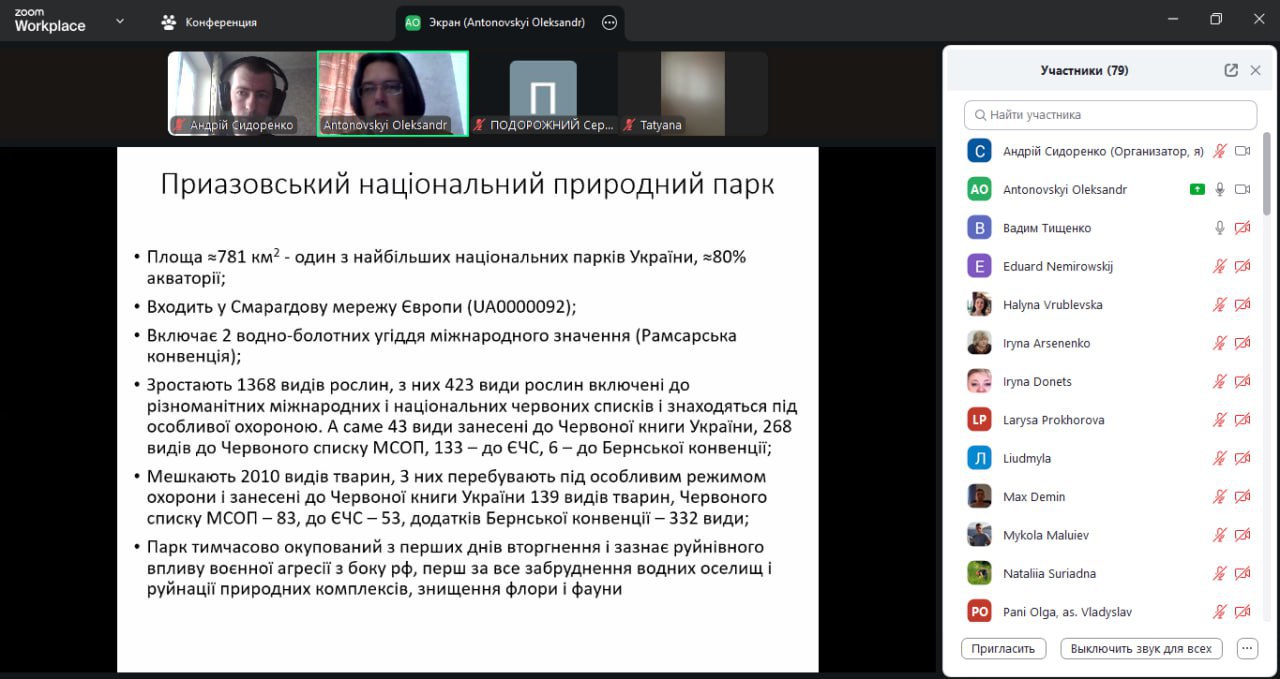Screen dimensions: 1280x679
Task: Click muted mic icon for Андрій Сидоренко
Action: coord(1219,151)
